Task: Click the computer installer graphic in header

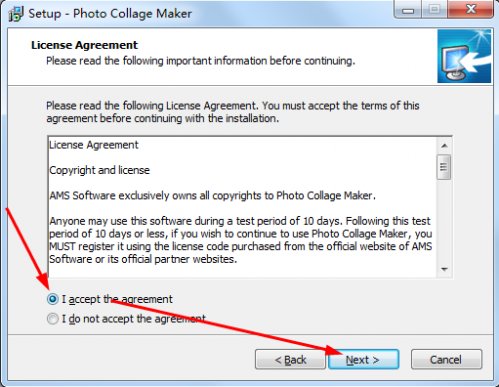Action: [x=464, y=56]
